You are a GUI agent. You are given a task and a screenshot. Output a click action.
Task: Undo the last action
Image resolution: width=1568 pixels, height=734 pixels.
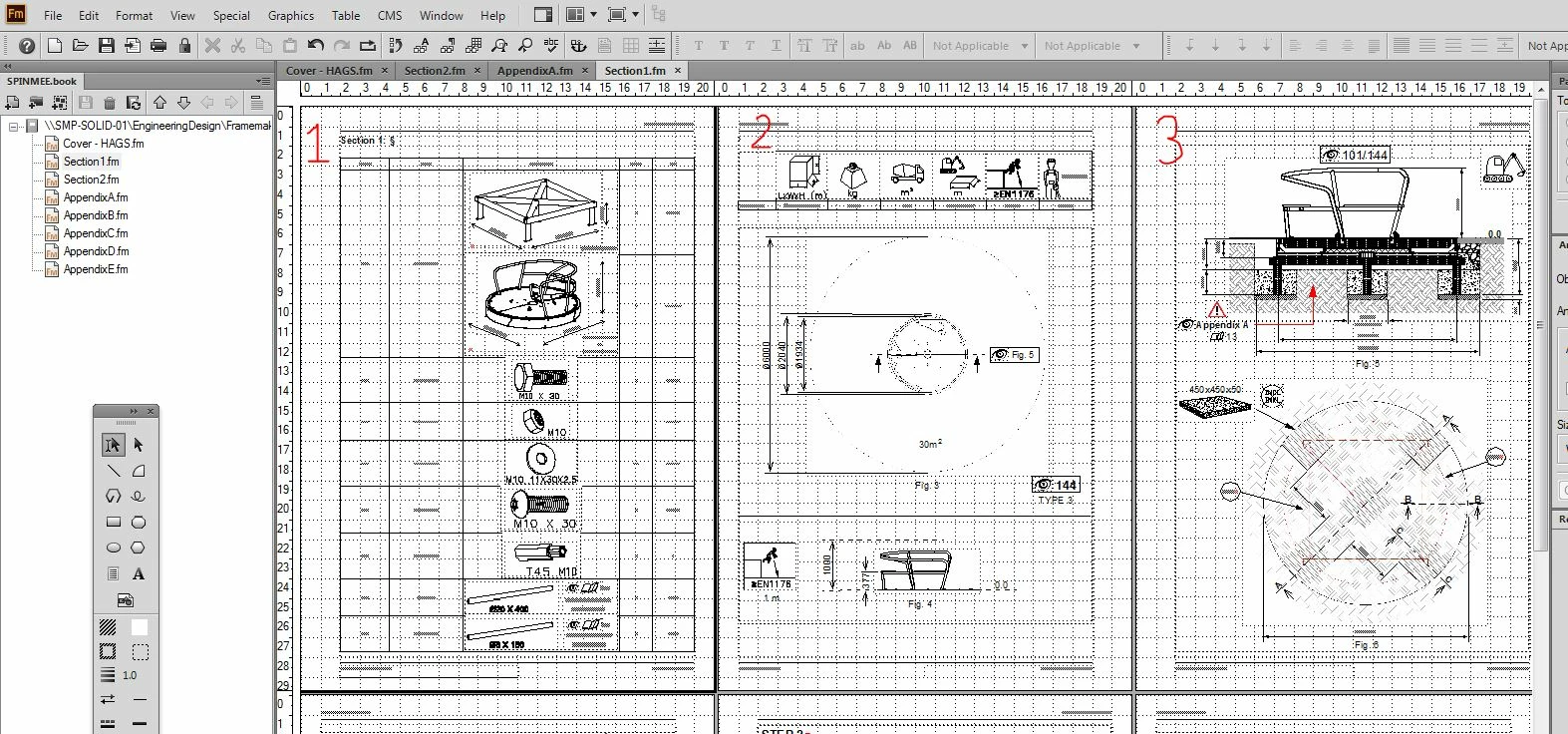(316, 45)
